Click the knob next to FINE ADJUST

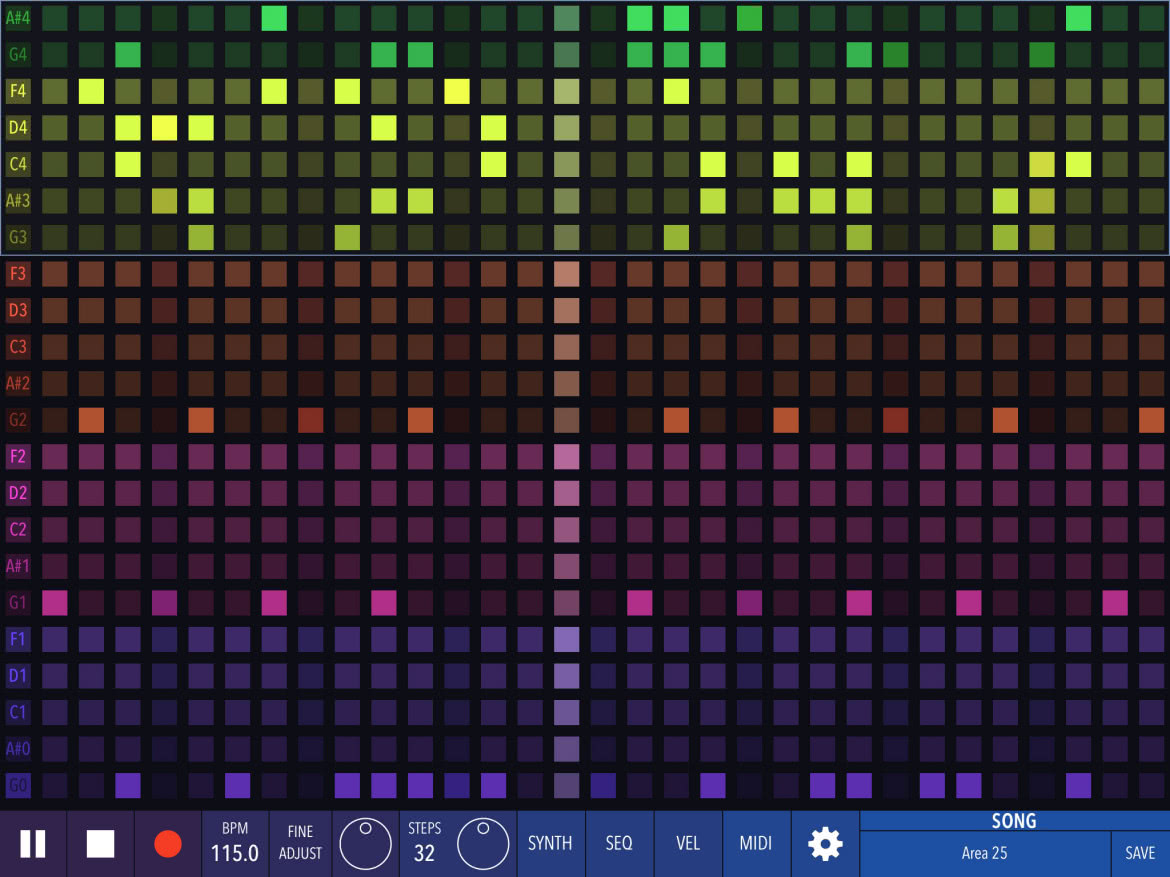[366, 843]
